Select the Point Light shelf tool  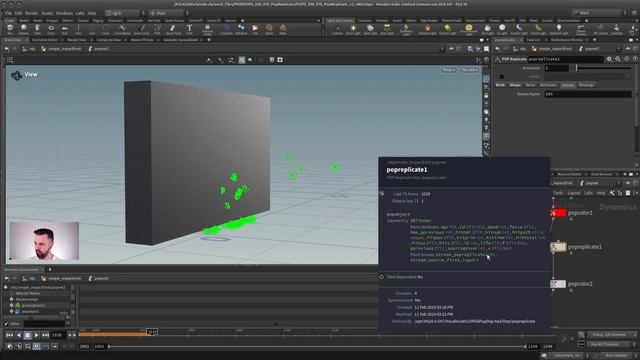tap(353, 29)
